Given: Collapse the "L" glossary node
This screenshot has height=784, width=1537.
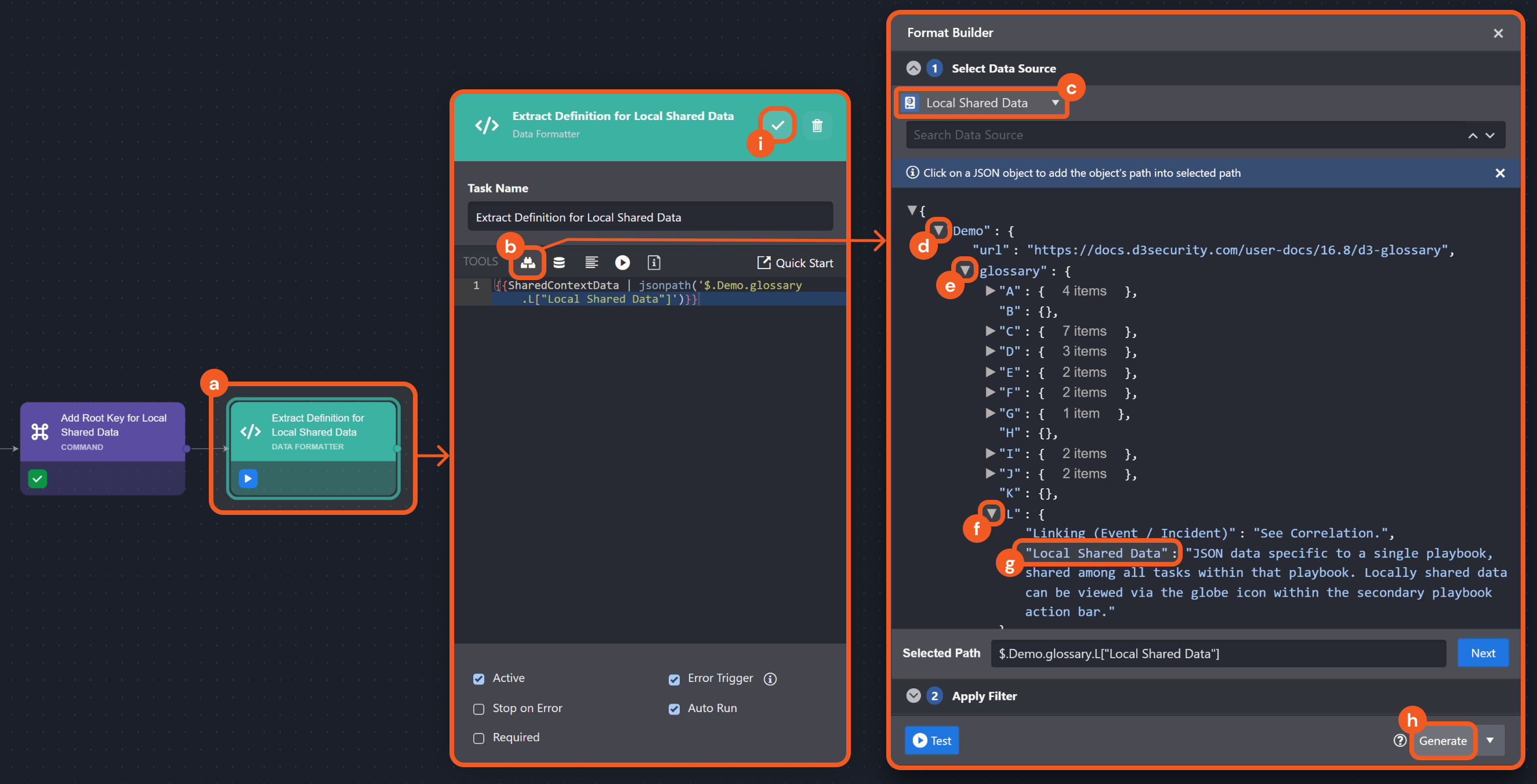Looking at the screenshot, I should 992,513.
